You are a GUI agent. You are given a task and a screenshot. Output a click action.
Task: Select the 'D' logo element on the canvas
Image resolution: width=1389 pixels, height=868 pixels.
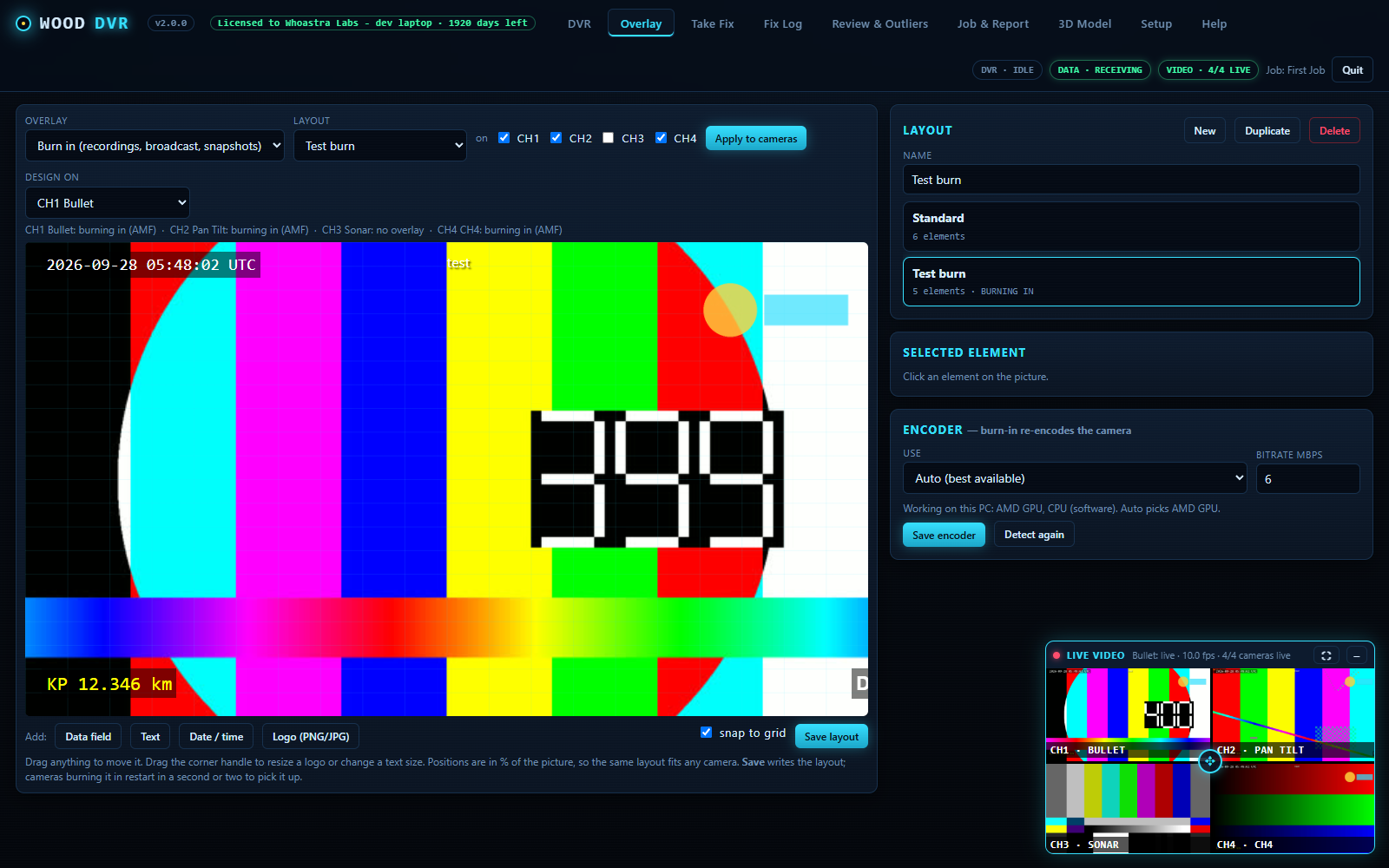point(860,683)
